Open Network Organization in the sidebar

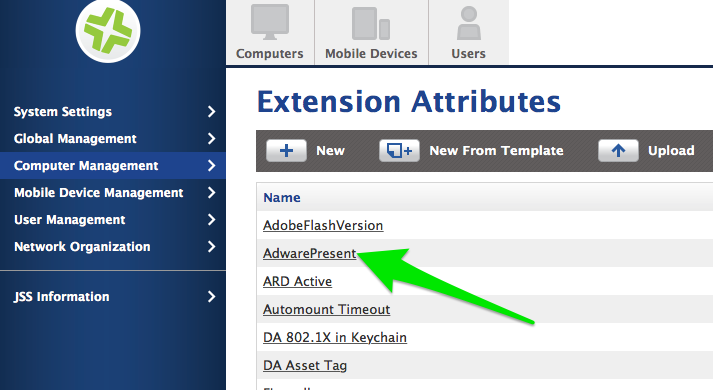pos(113,246)
